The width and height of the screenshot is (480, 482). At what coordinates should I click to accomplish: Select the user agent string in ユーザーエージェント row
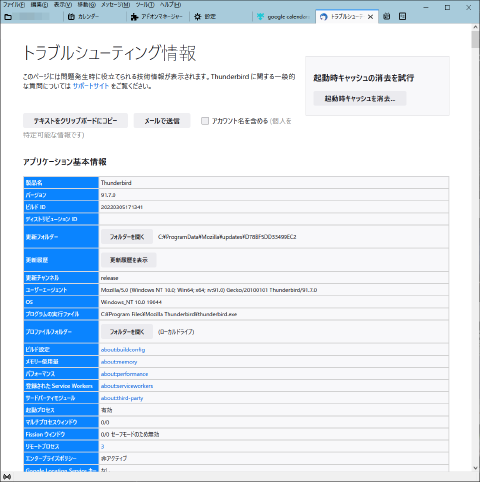(209, 290)
